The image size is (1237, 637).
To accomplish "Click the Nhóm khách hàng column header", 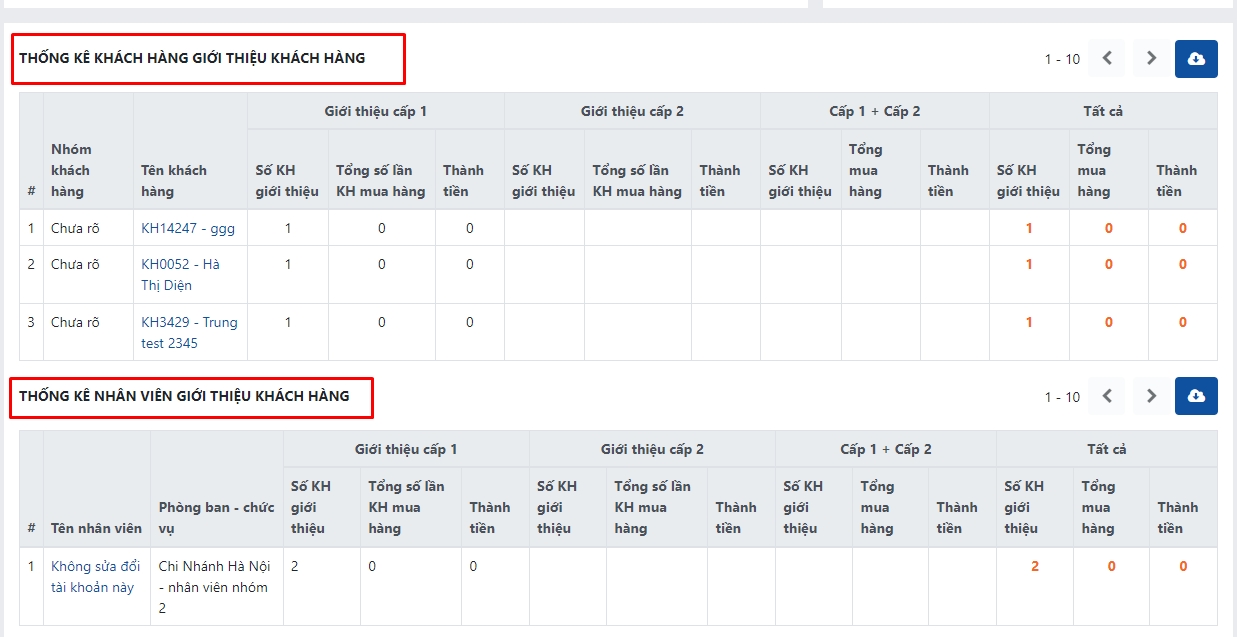I will [71, 170].
